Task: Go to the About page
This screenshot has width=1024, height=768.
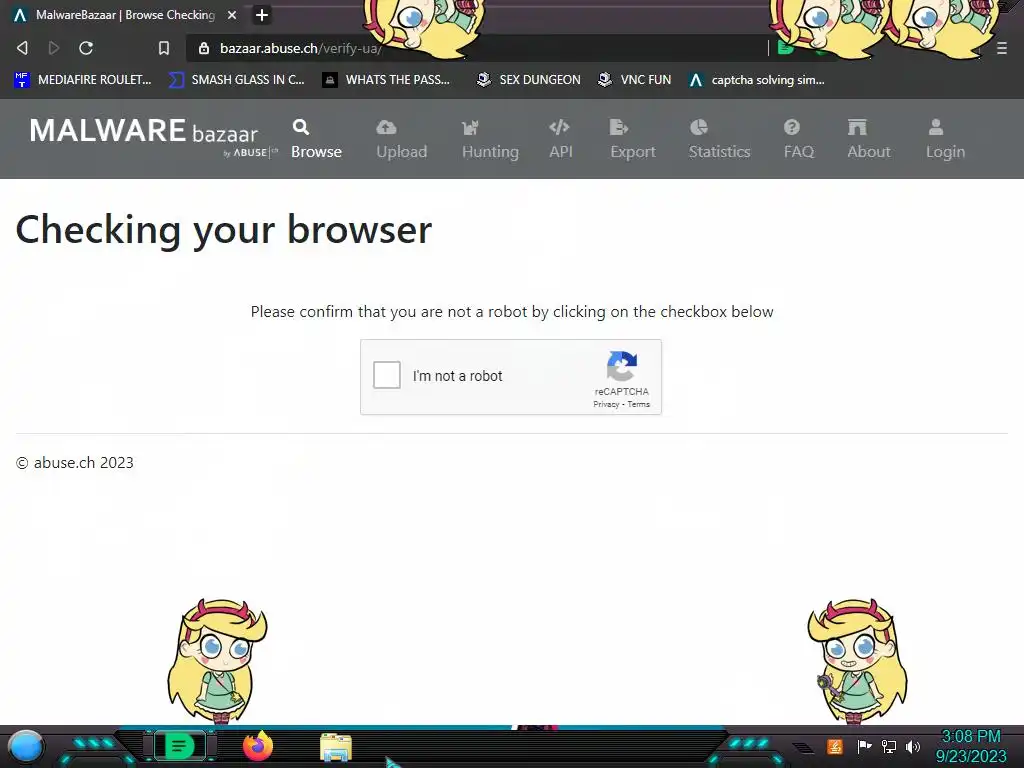Action: coord(869,139)
